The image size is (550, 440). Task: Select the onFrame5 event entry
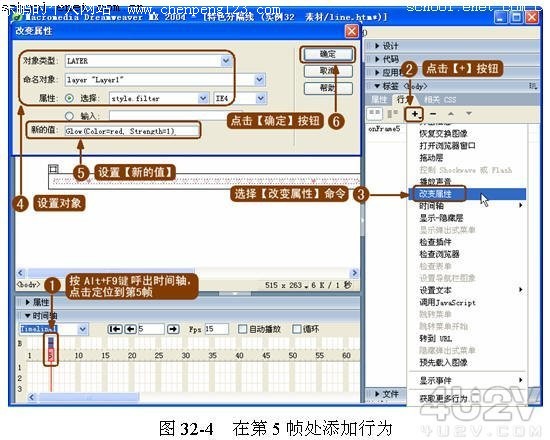pyautogui.click(x=384, y=129)
